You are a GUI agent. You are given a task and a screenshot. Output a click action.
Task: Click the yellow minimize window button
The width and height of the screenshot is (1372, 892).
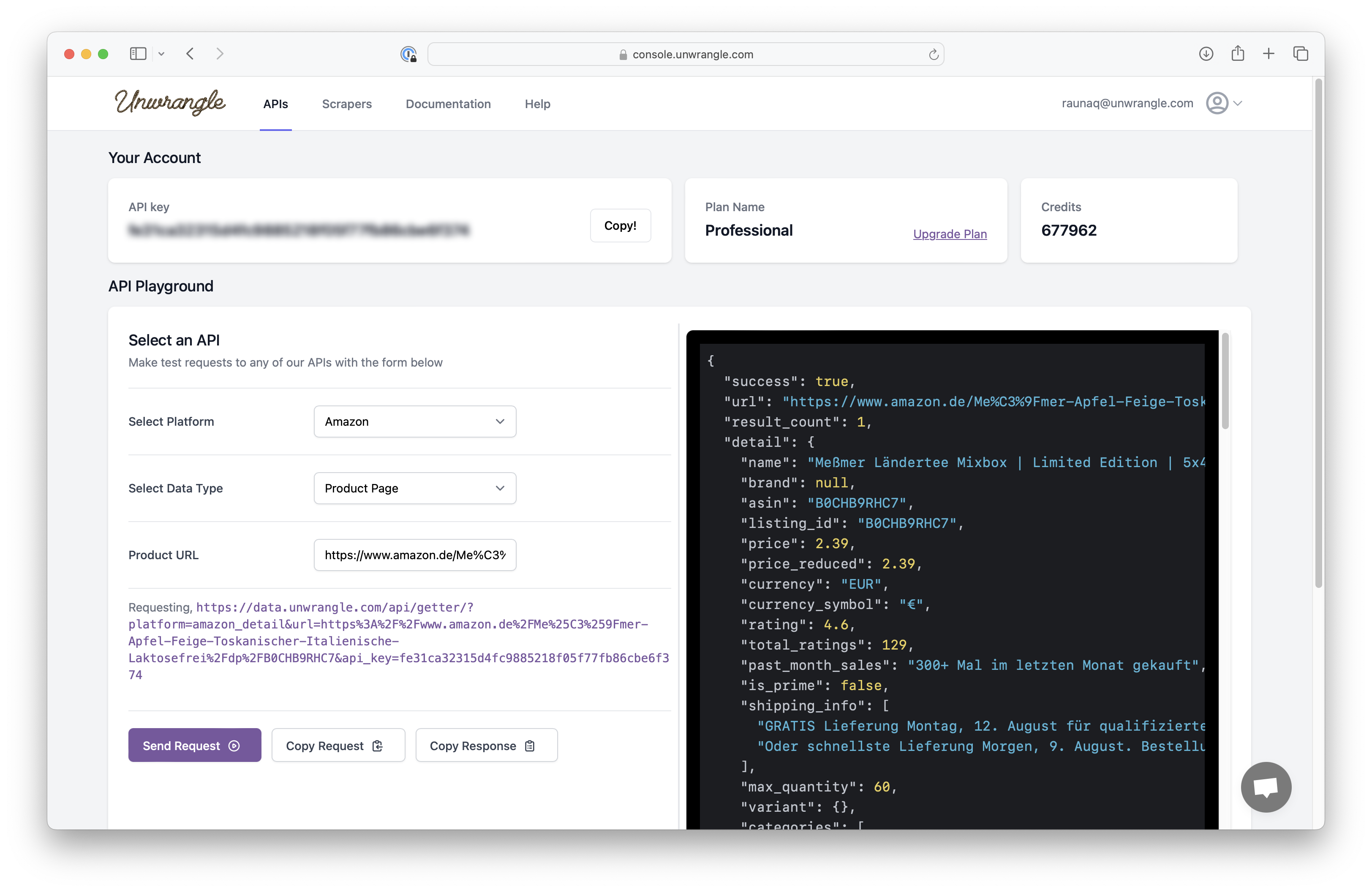click(86, 54)
